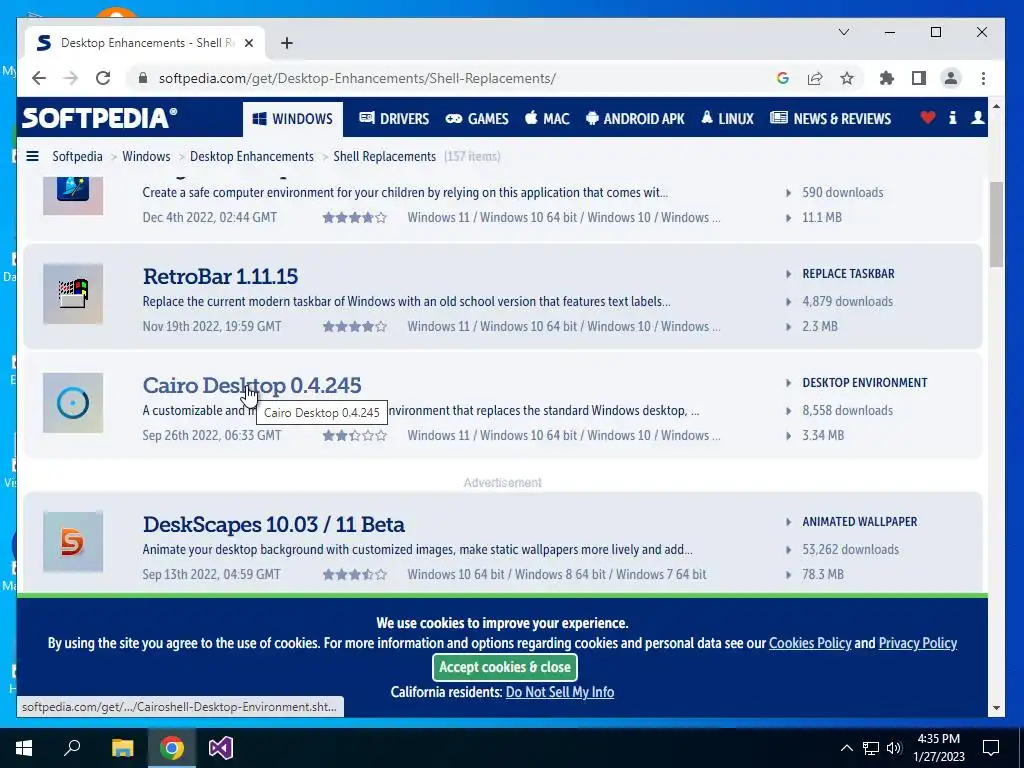
Task: Switch to the Linux section
Action: click(x=728, y=119)
